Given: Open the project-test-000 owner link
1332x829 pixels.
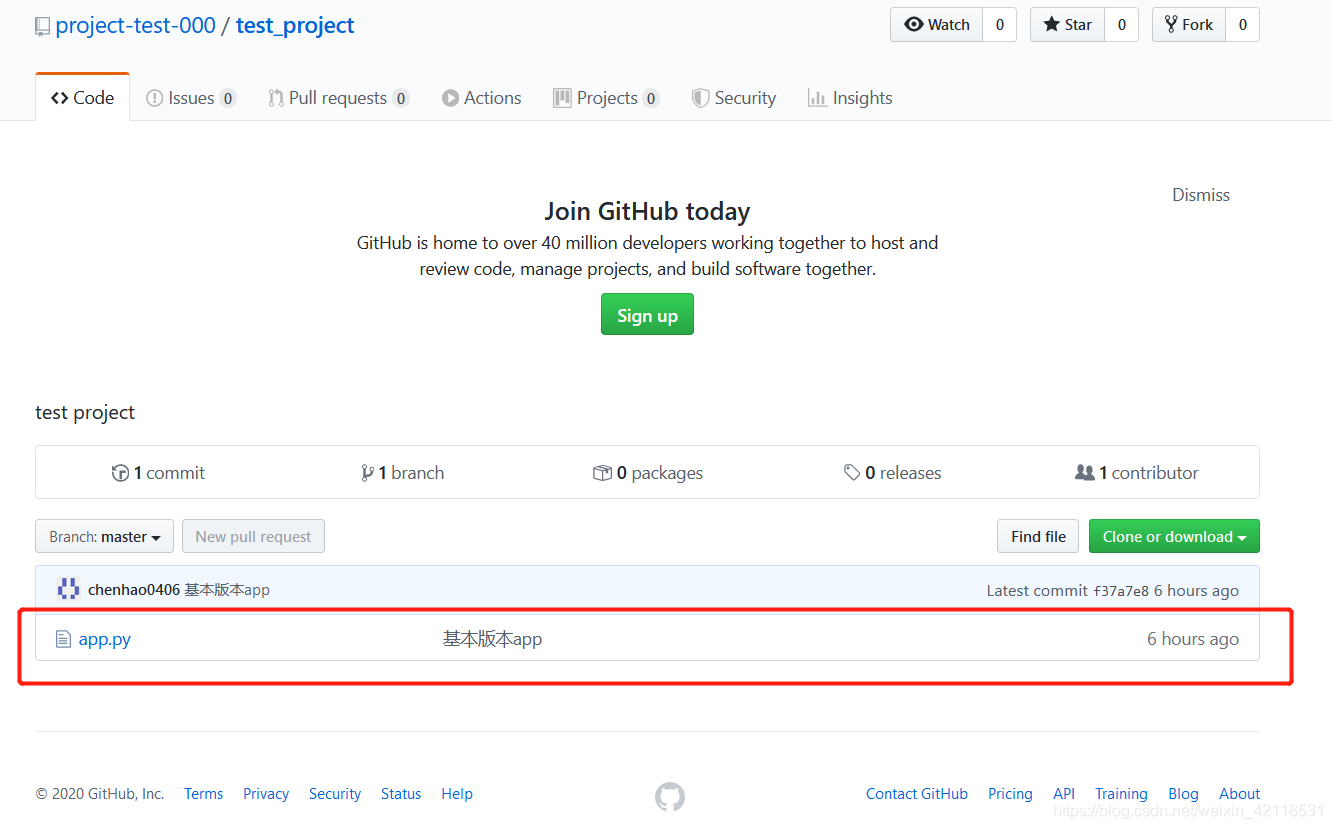Looking at the screenshot, I should tap(136, 26).
